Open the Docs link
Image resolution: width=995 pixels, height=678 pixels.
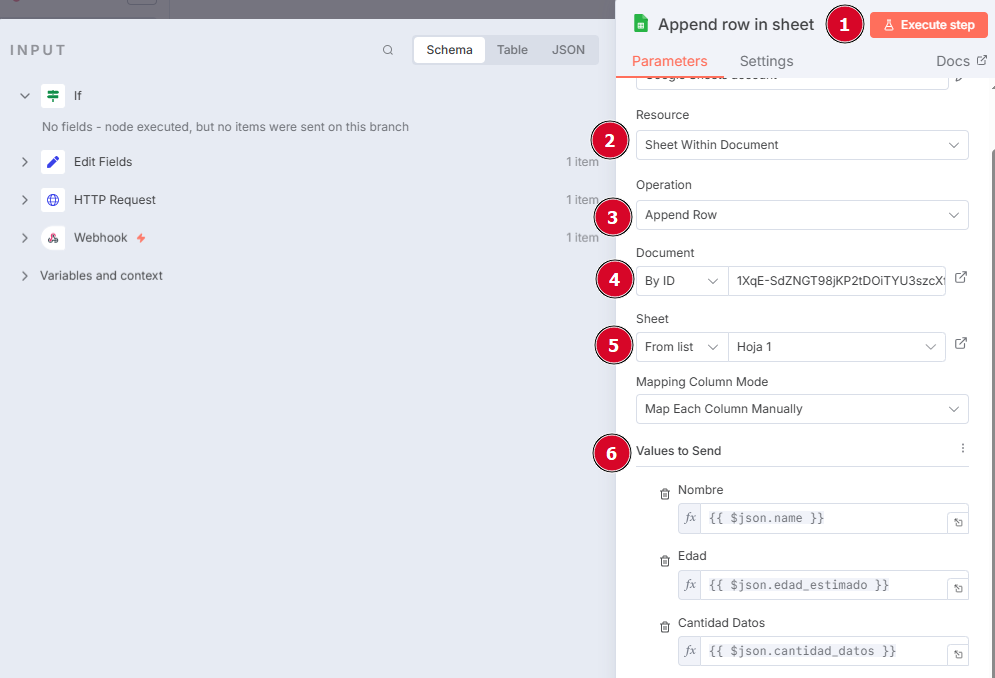(x=961, y=61)
